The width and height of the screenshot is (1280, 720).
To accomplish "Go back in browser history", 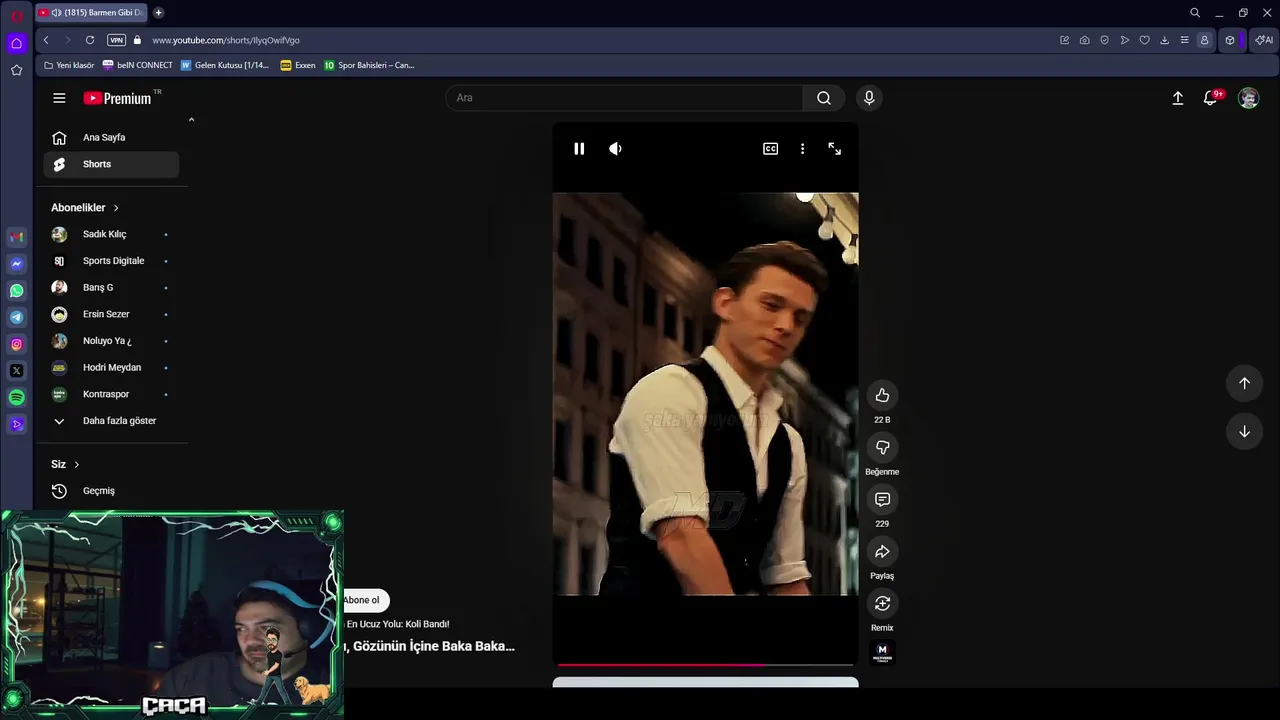I will pyautogui.click(x=46, y=40).
